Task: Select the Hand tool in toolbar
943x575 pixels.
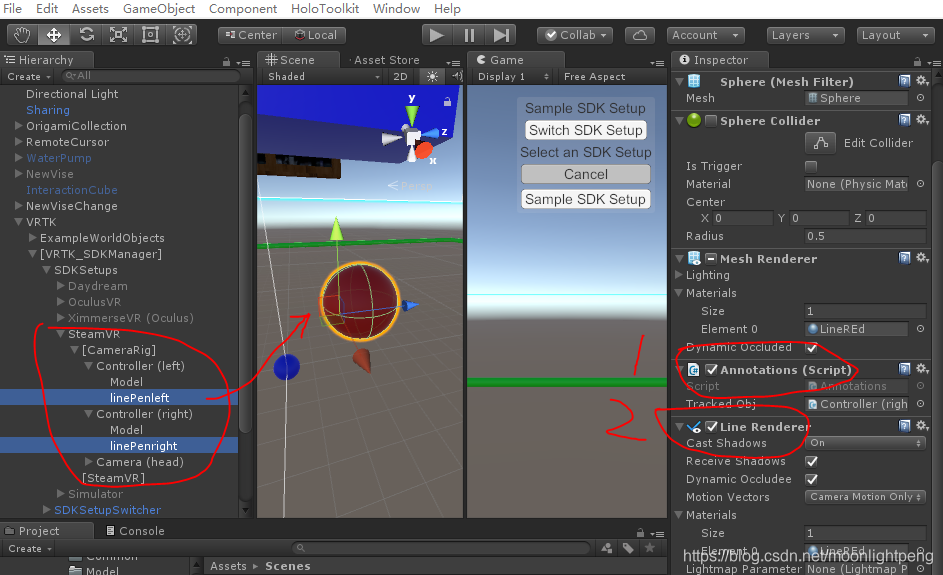Action: click(x=22, y=35)
